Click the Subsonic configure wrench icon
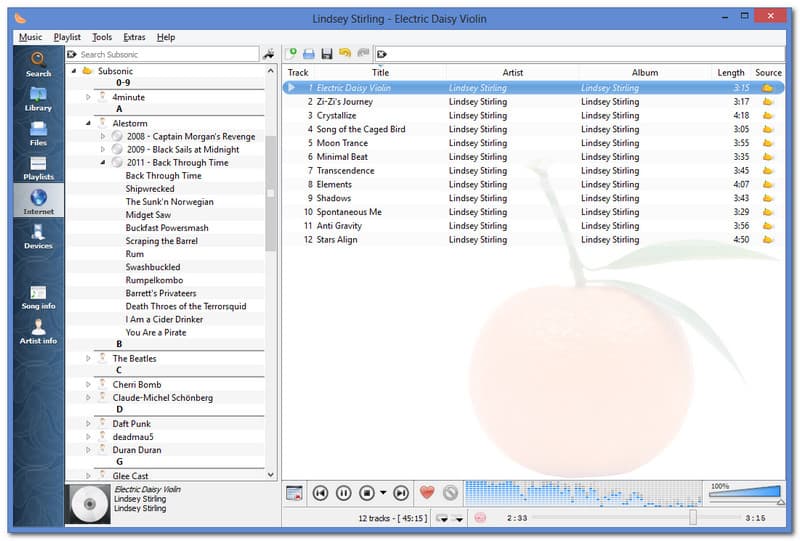Image resolution: width=800 pixels, height=541 pixels. tap(269, 54)
